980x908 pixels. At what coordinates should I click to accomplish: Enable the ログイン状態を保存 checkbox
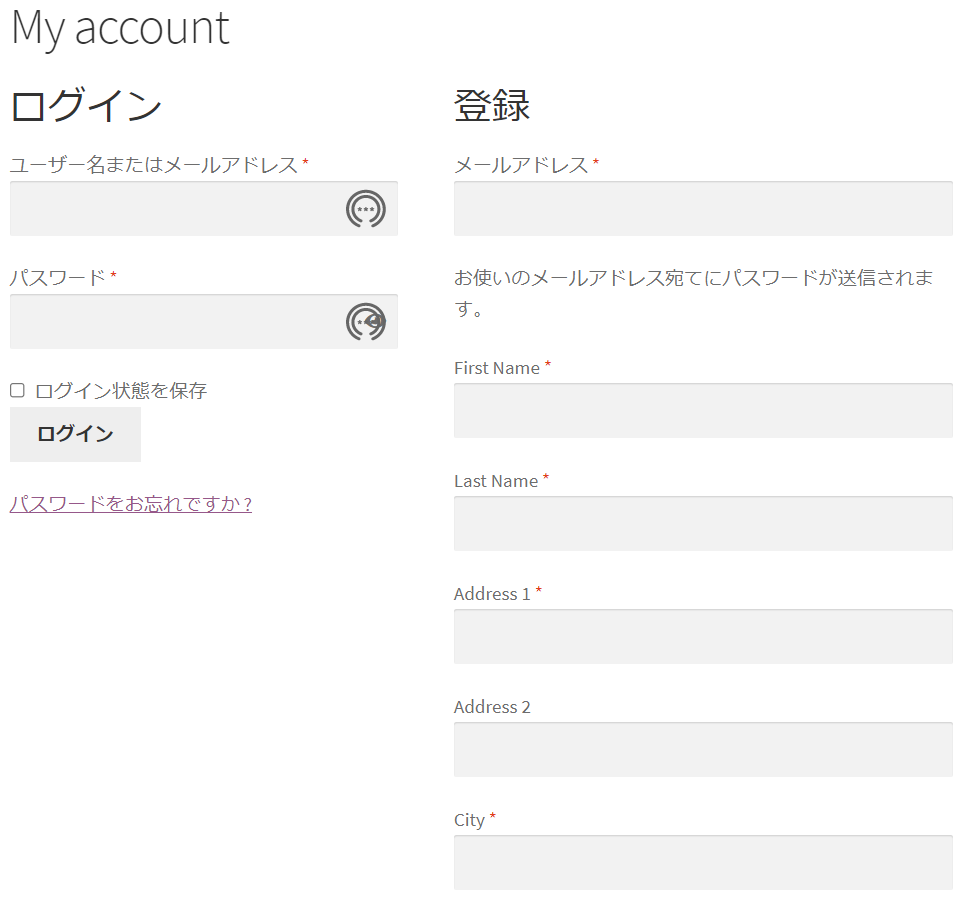[18, 391]
